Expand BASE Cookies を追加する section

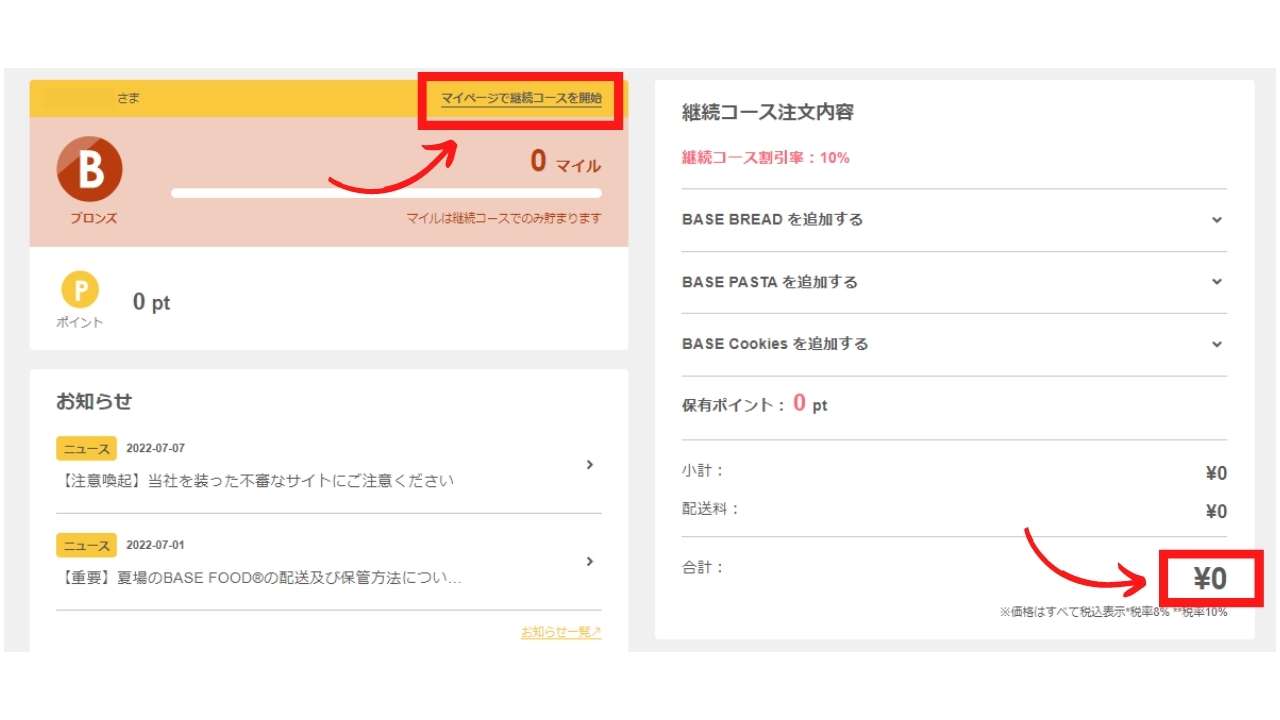click(x=954, y=344)
